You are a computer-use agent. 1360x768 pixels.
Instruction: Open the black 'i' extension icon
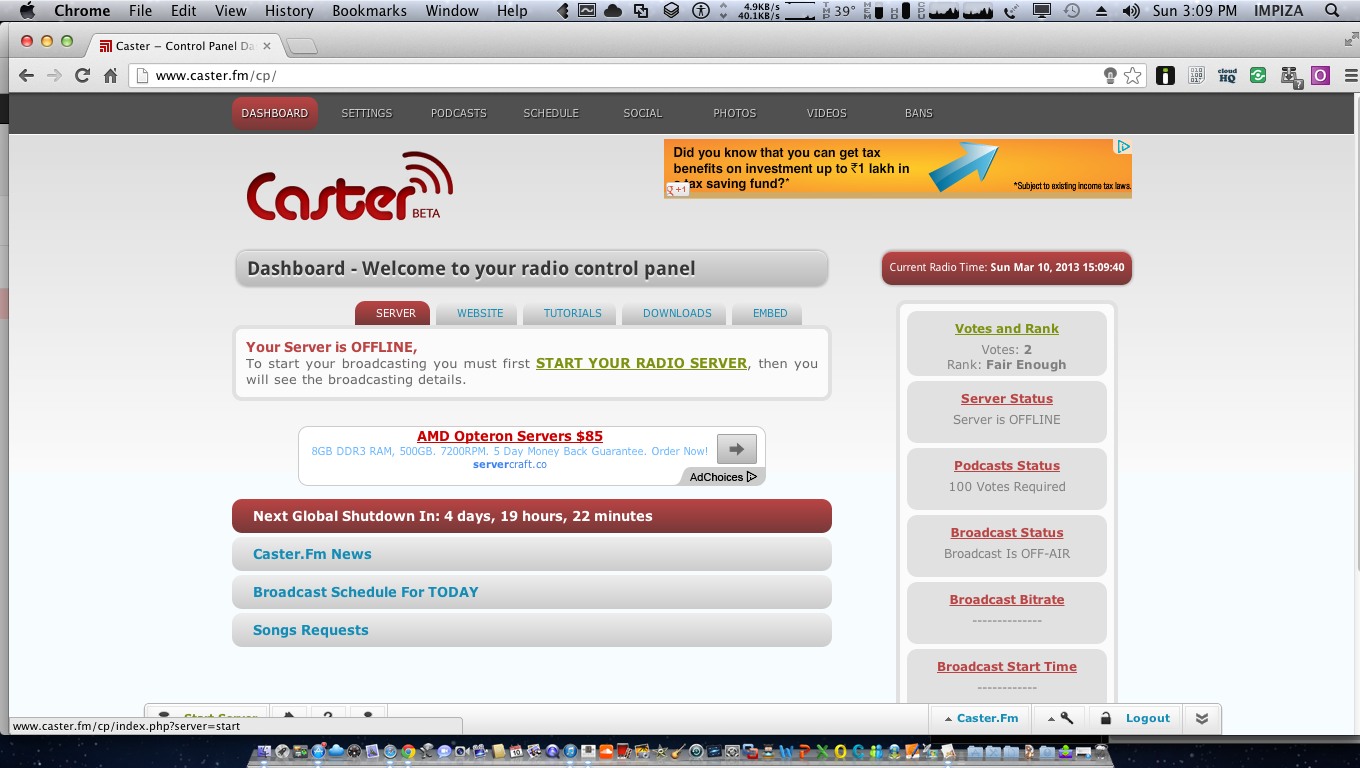tap(1165, 75)
